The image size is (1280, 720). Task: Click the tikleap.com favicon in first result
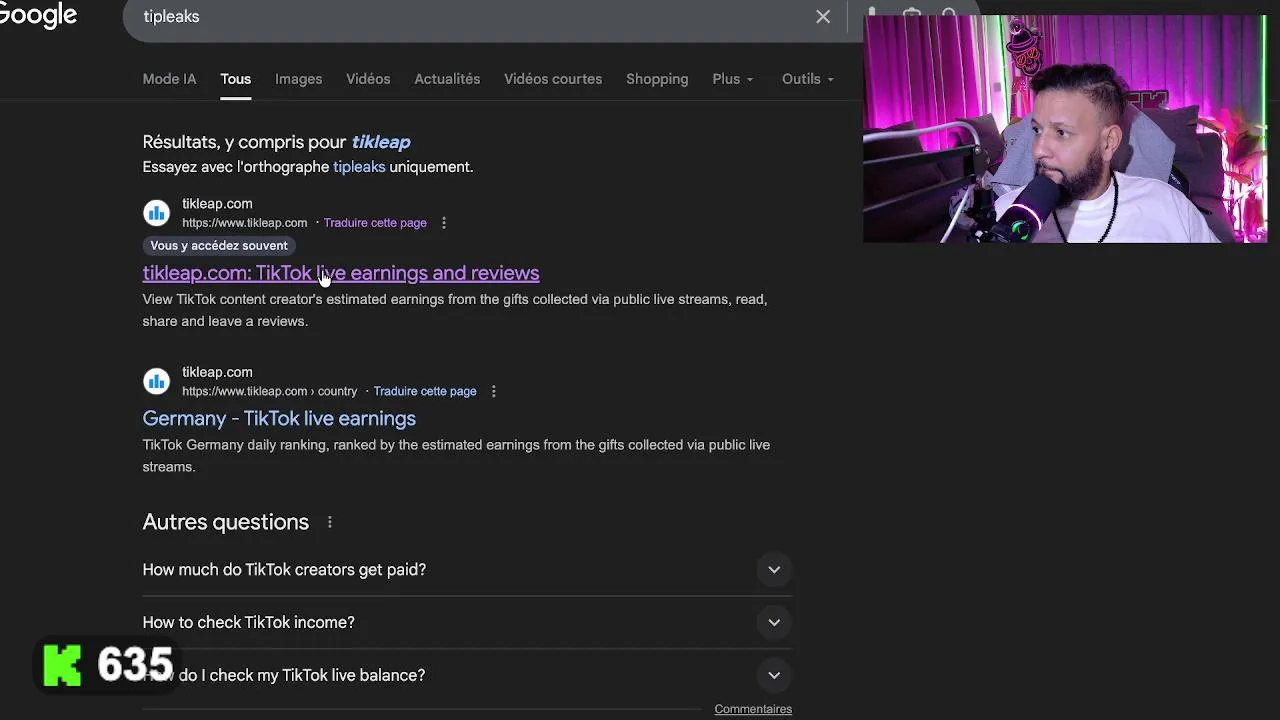[x=156, y=213]
